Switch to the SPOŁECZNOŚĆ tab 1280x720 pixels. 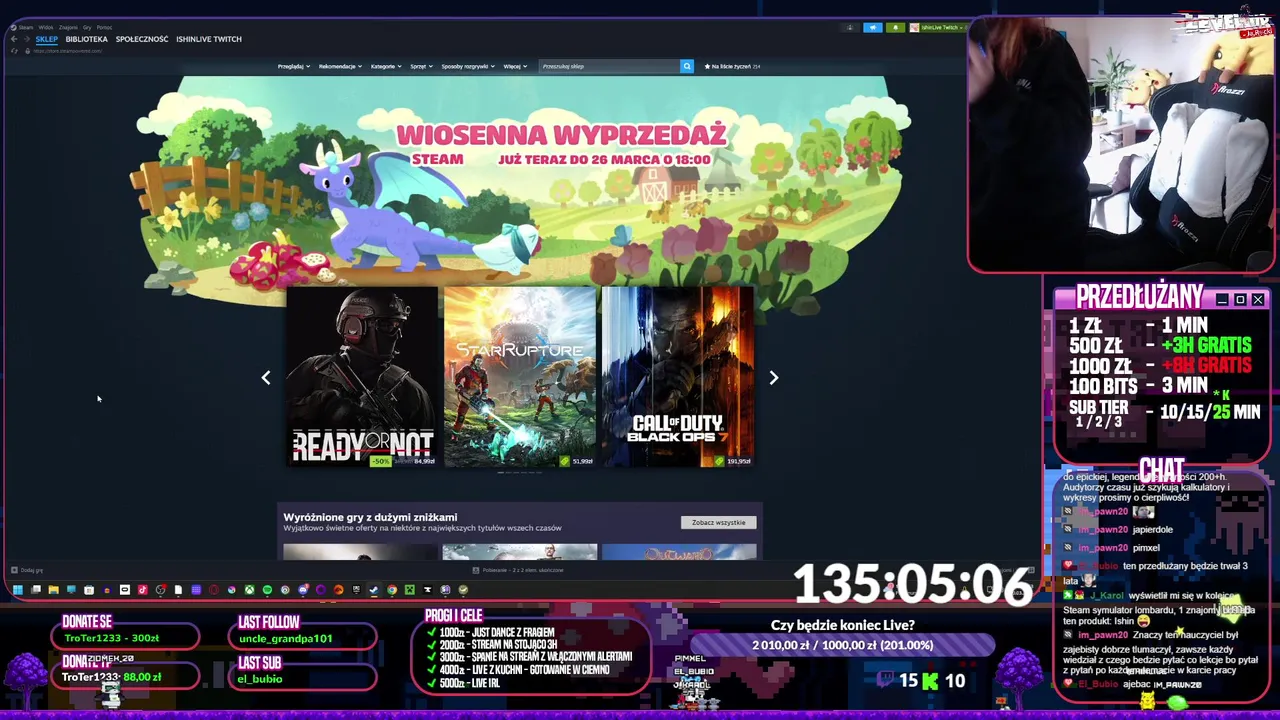click(142, 39)
